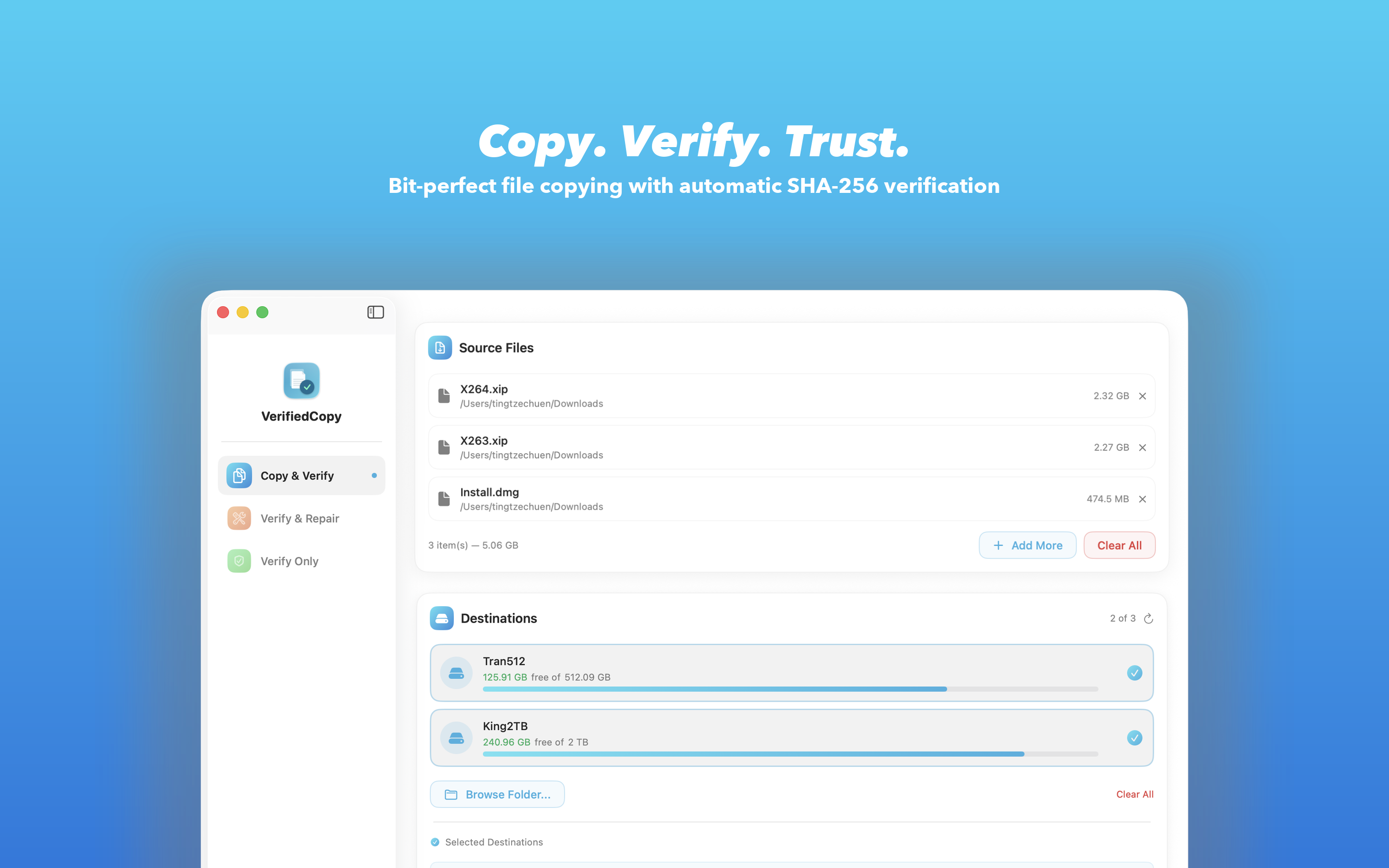Deselect the Tran512 destination checkmark
This screenshot has width=1389, height=868.
pos(1135,672)
